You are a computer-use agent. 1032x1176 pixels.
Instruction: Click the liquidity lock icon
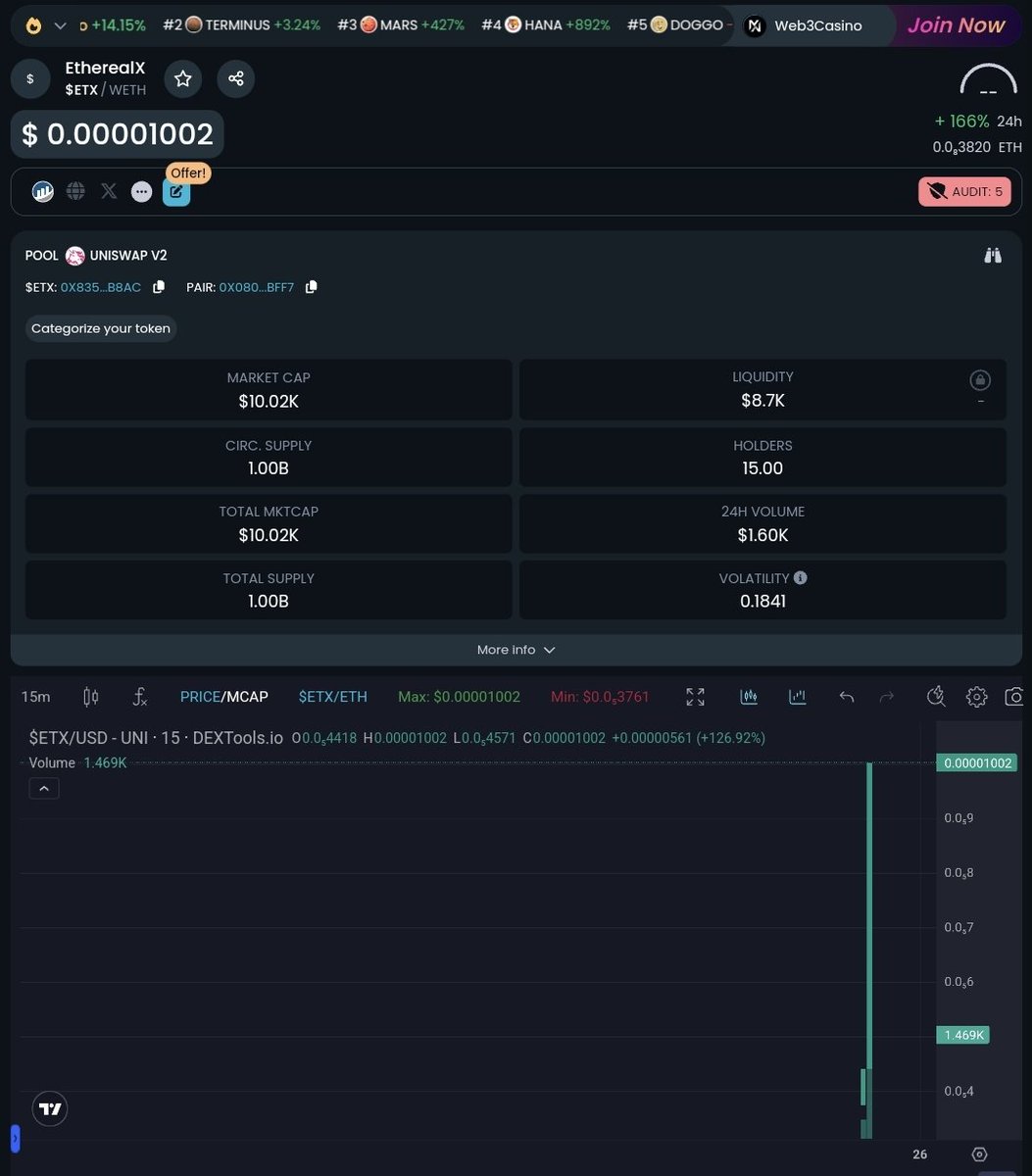(980, 380)
